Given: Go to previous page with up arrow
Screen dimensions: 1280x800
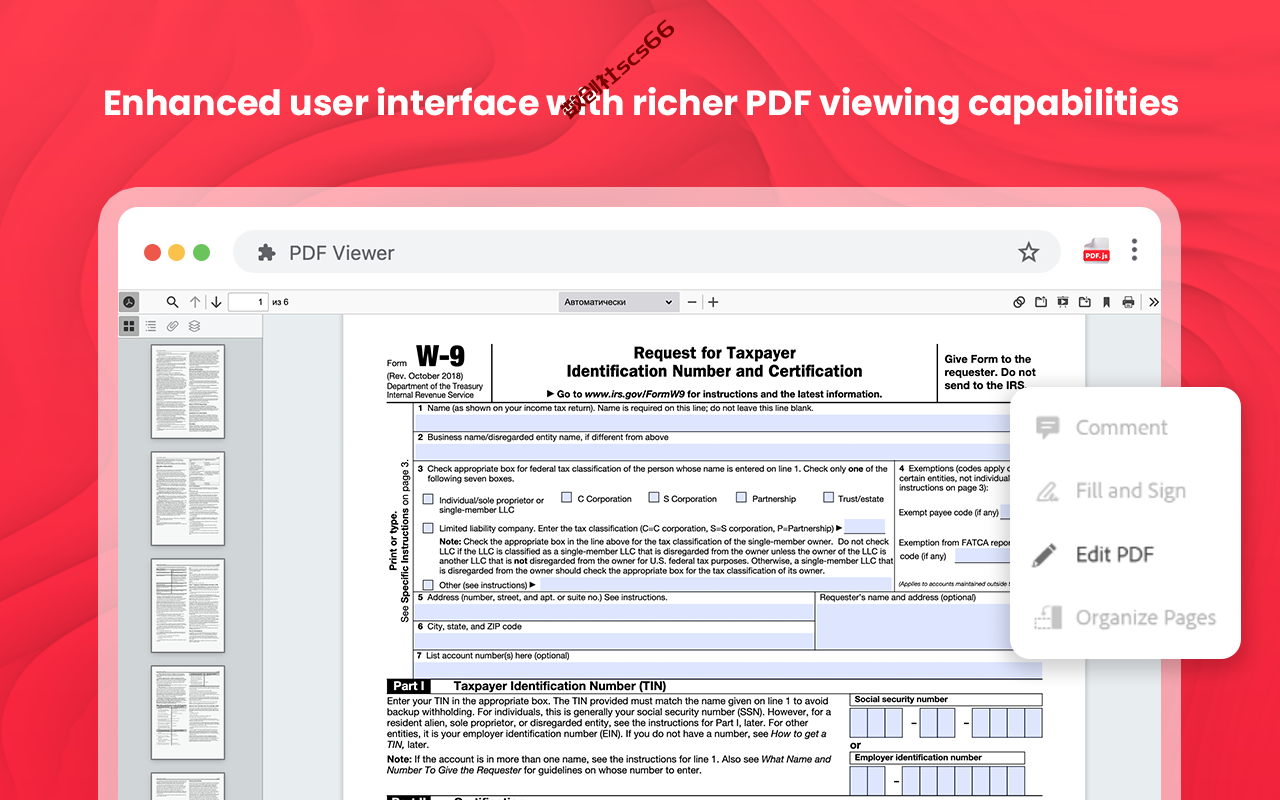Looking at the screenshot, I should point(195,302).
